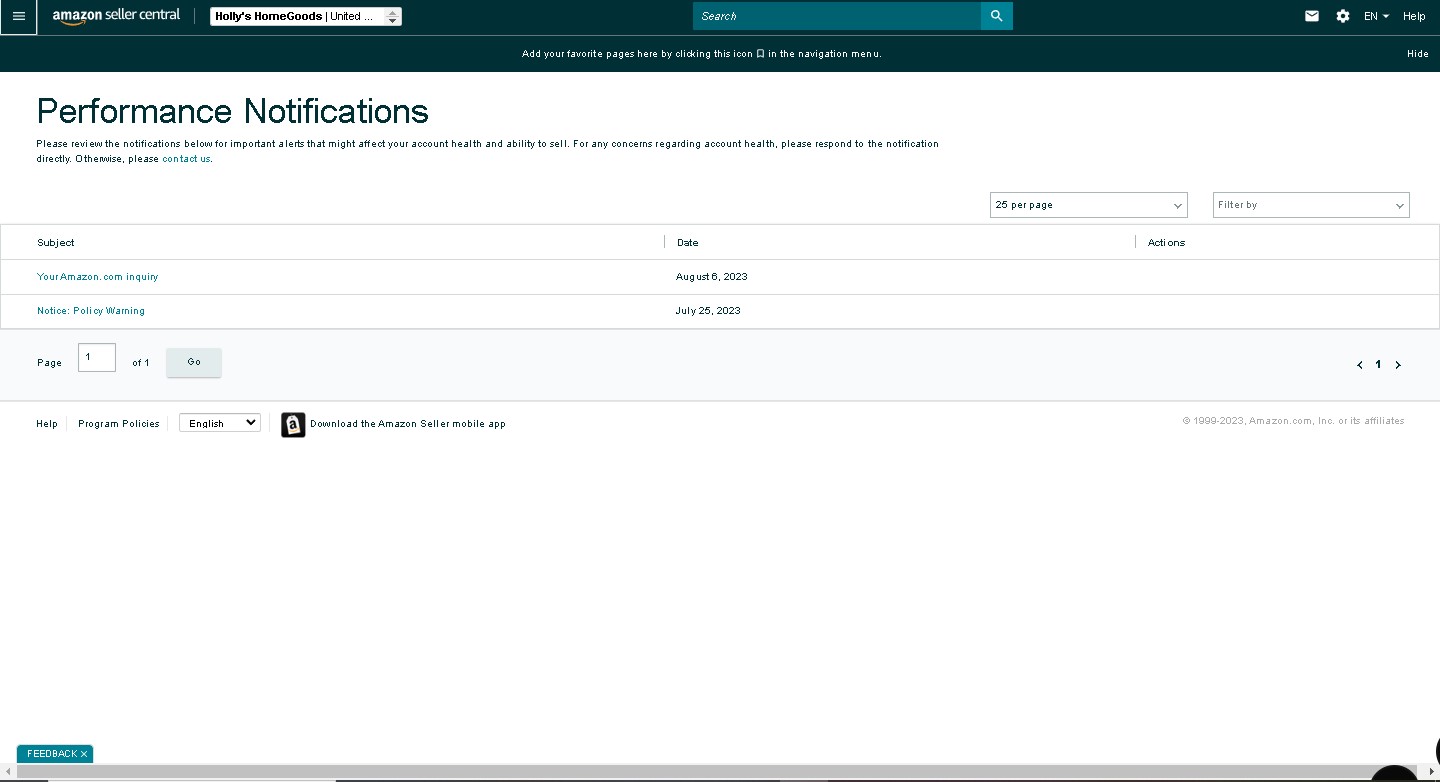The height and width of the screenshot is (782, 1440).
Task: Click the August 6, 2023 date cell
Action: [712, 277]
